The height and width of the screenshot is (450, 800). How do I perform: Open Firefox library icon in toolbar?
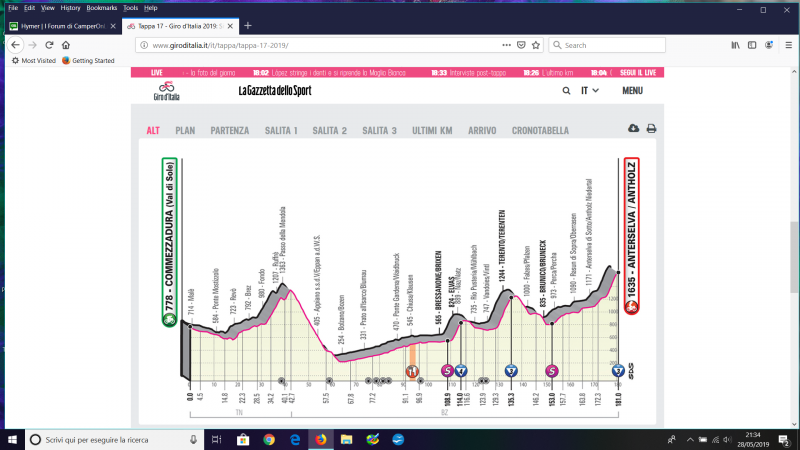735,45
